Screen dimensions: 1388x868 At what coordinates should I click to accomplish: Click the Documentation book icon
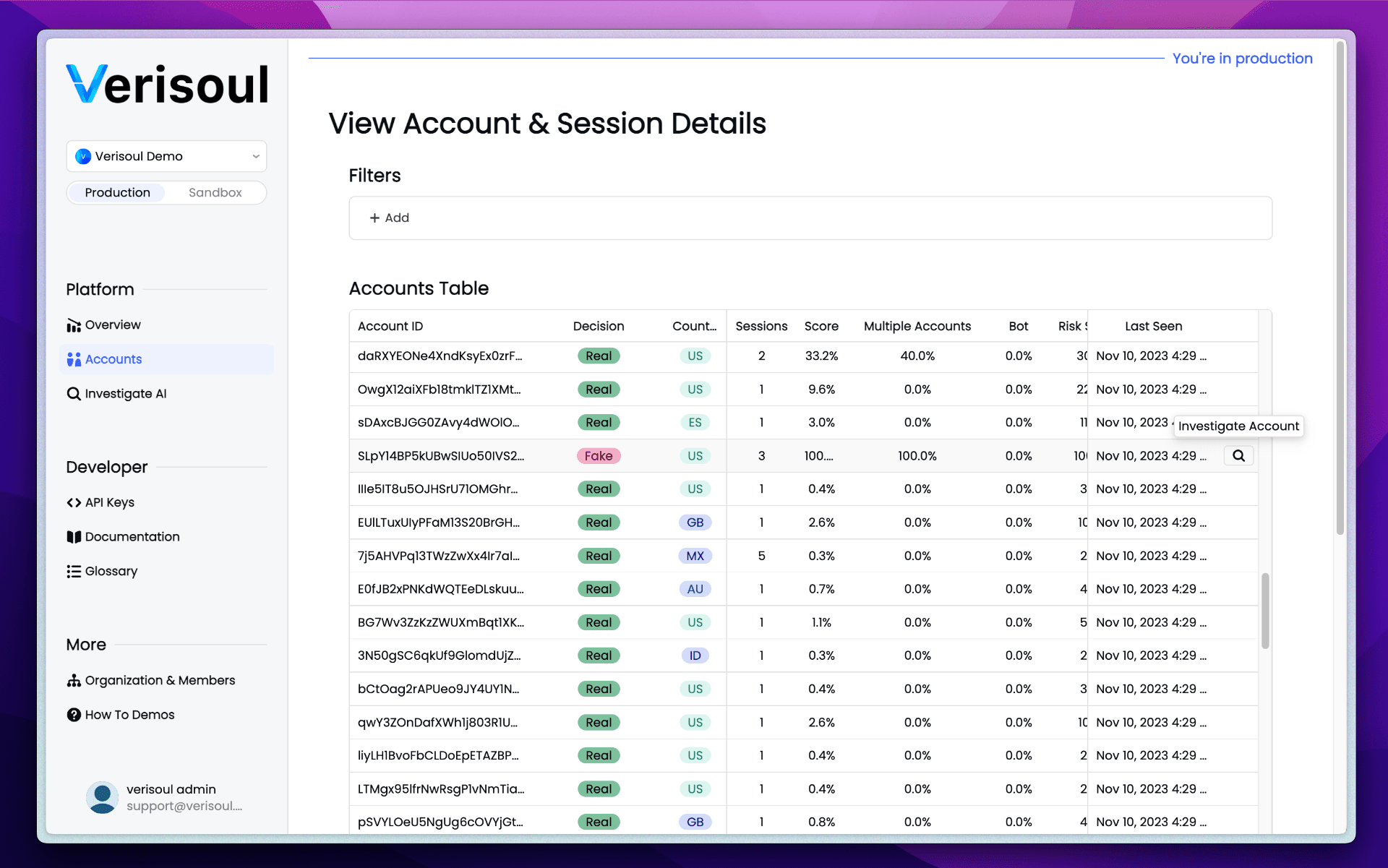click(74, 537)
